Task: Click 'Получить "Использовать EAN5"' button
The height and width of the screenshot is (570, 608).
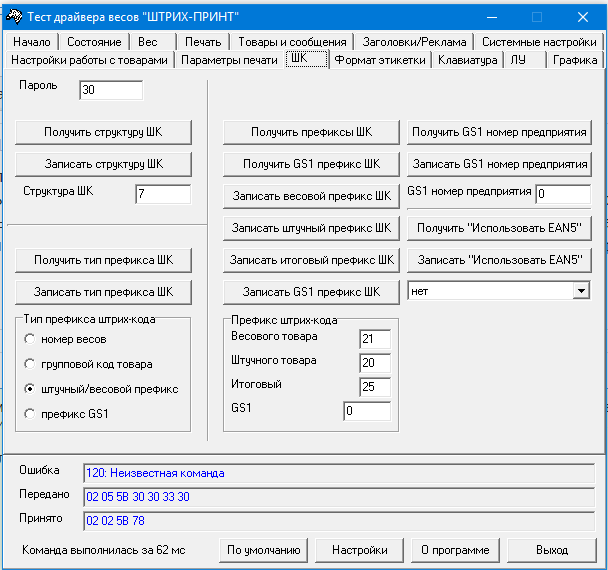Action: pos(499,228)
